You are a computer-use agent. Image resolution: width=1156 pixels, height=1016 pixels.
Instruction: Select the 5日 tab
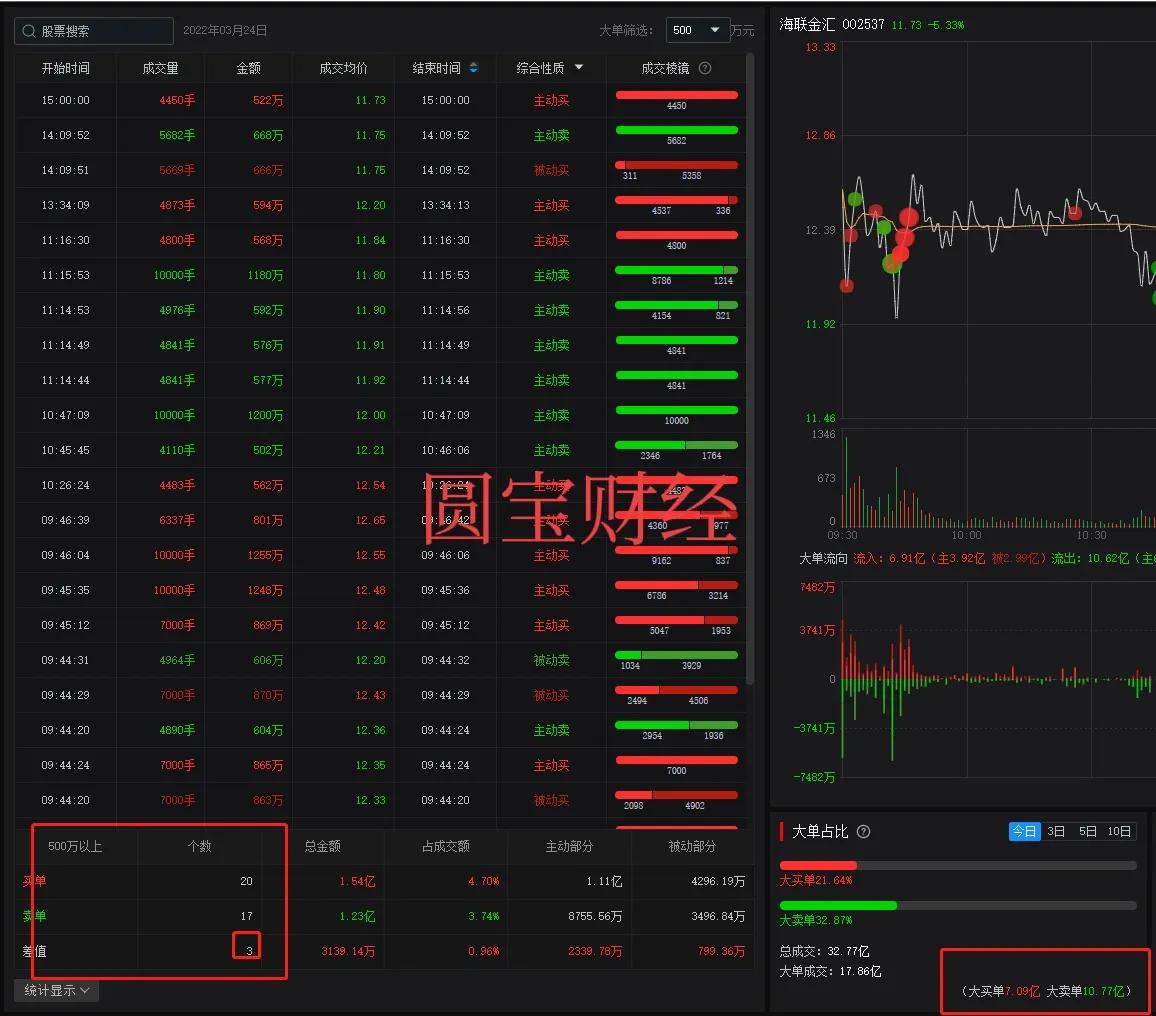pyautogui.click(x=1087, y=831)
